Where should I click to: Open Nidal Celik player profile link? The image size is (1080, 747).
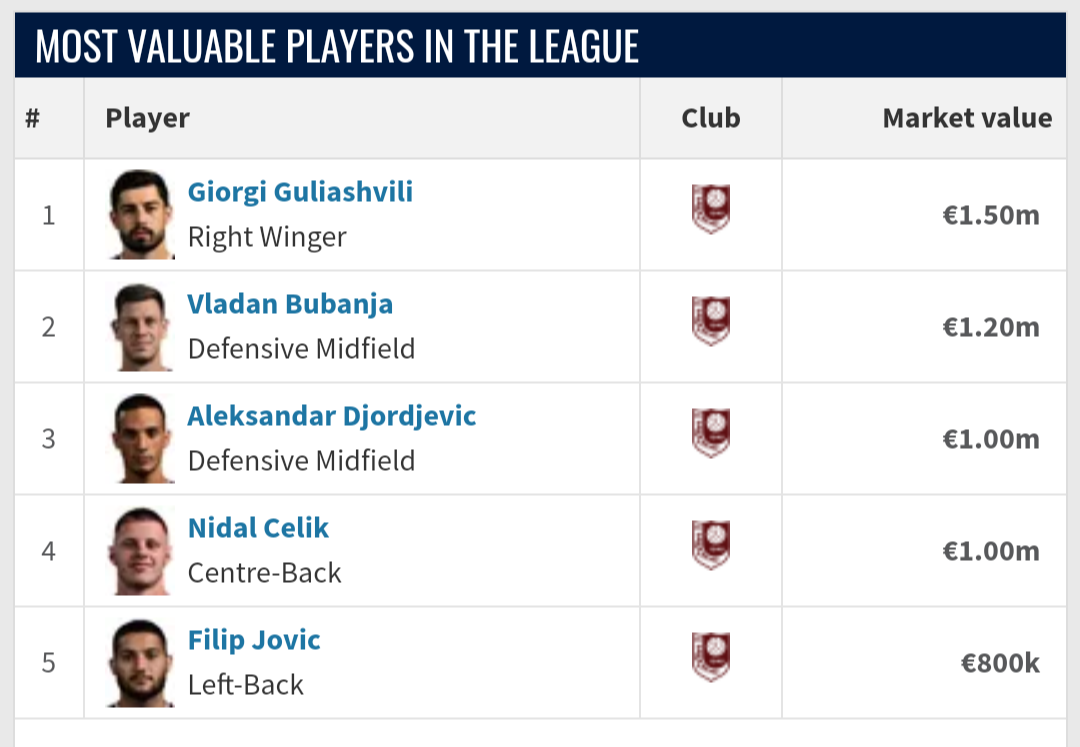(x=258, y=528)
